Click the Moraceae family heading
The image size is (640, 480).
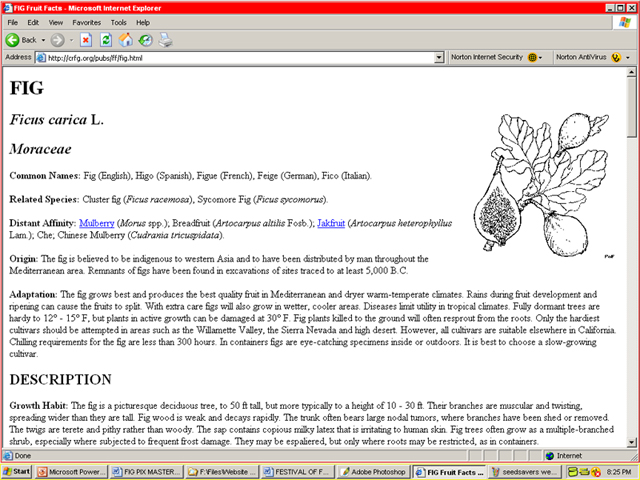[x=40, y=149]
